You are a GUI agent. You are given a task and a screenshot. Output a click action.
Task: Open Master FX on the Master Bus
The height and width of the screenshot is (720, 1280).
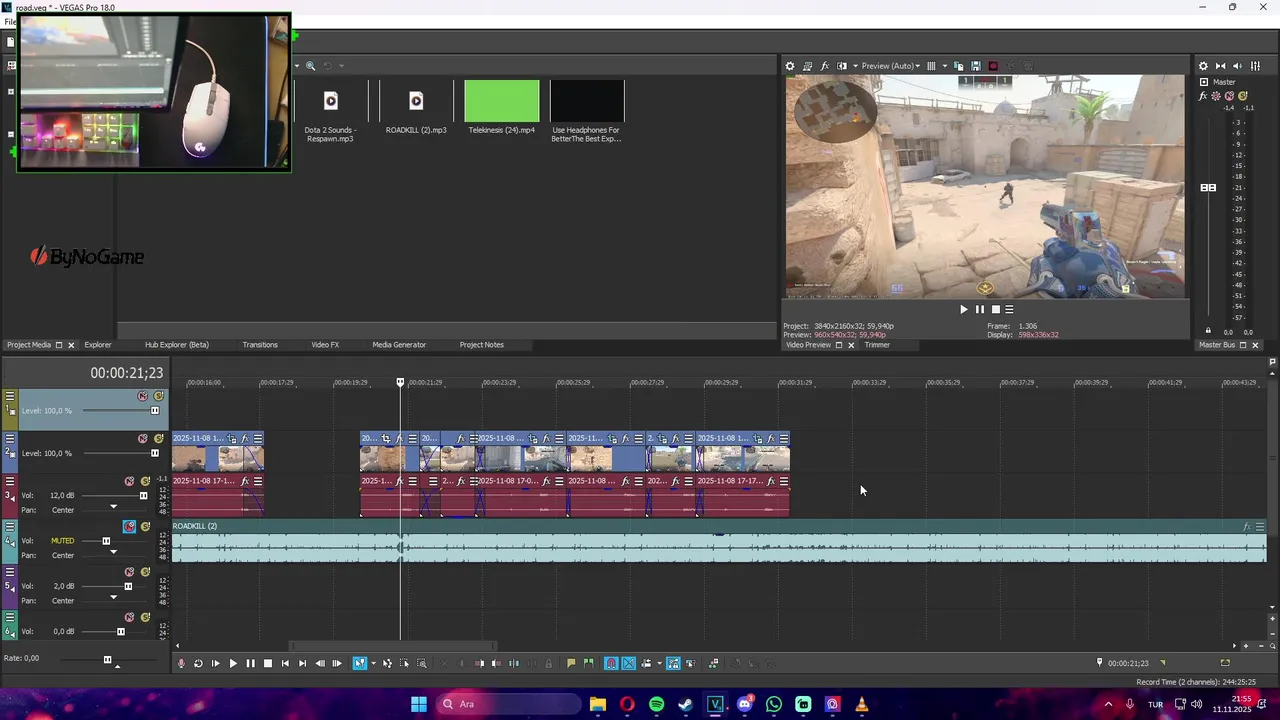click(1203, 97)
